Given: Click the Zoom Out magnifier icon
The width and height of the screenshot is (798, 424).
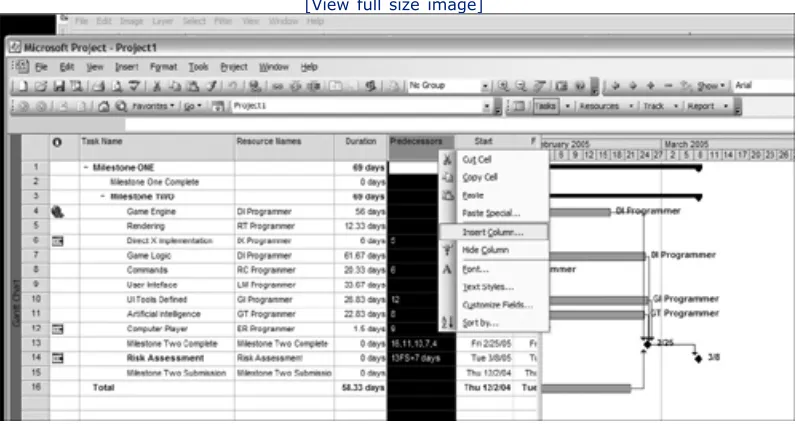Looking at the screenshot, I should tap(521, 86).
